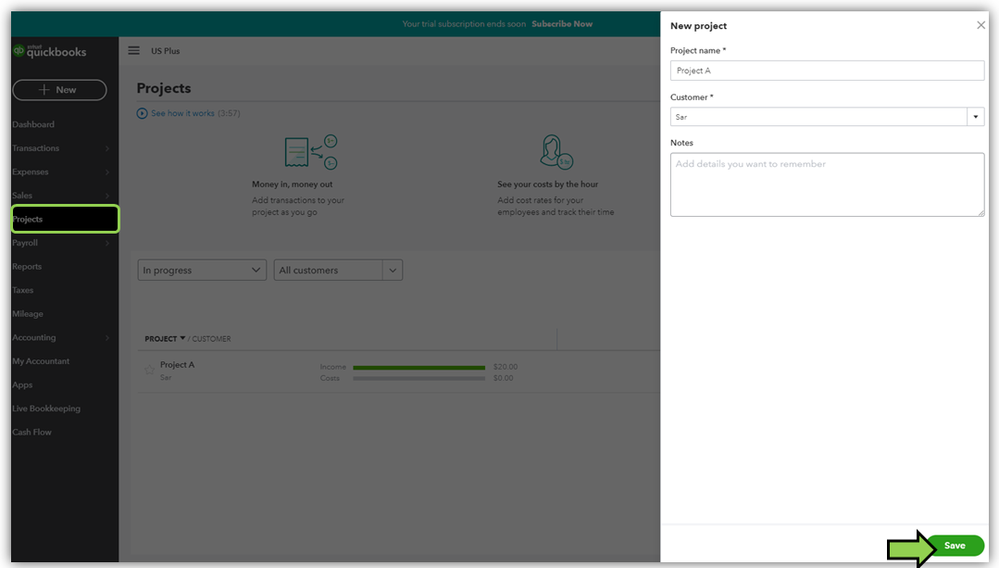Click the gray Costs progress bar
The height and width of the screenshot is (568, 999).
pos(419,378)
